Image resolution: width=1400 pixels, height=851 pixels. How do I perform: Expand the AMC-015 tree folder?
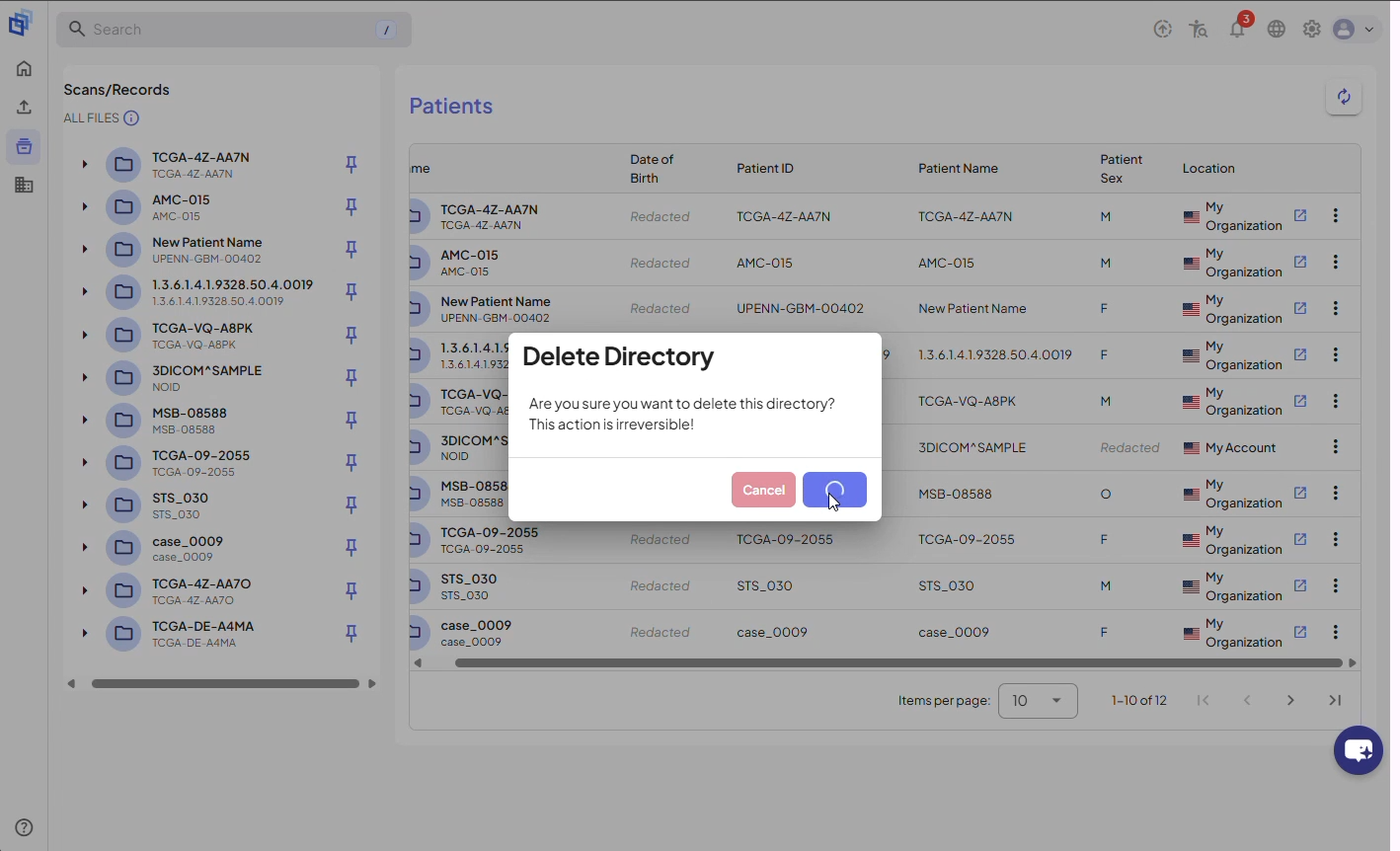click(x=85, y=206)
